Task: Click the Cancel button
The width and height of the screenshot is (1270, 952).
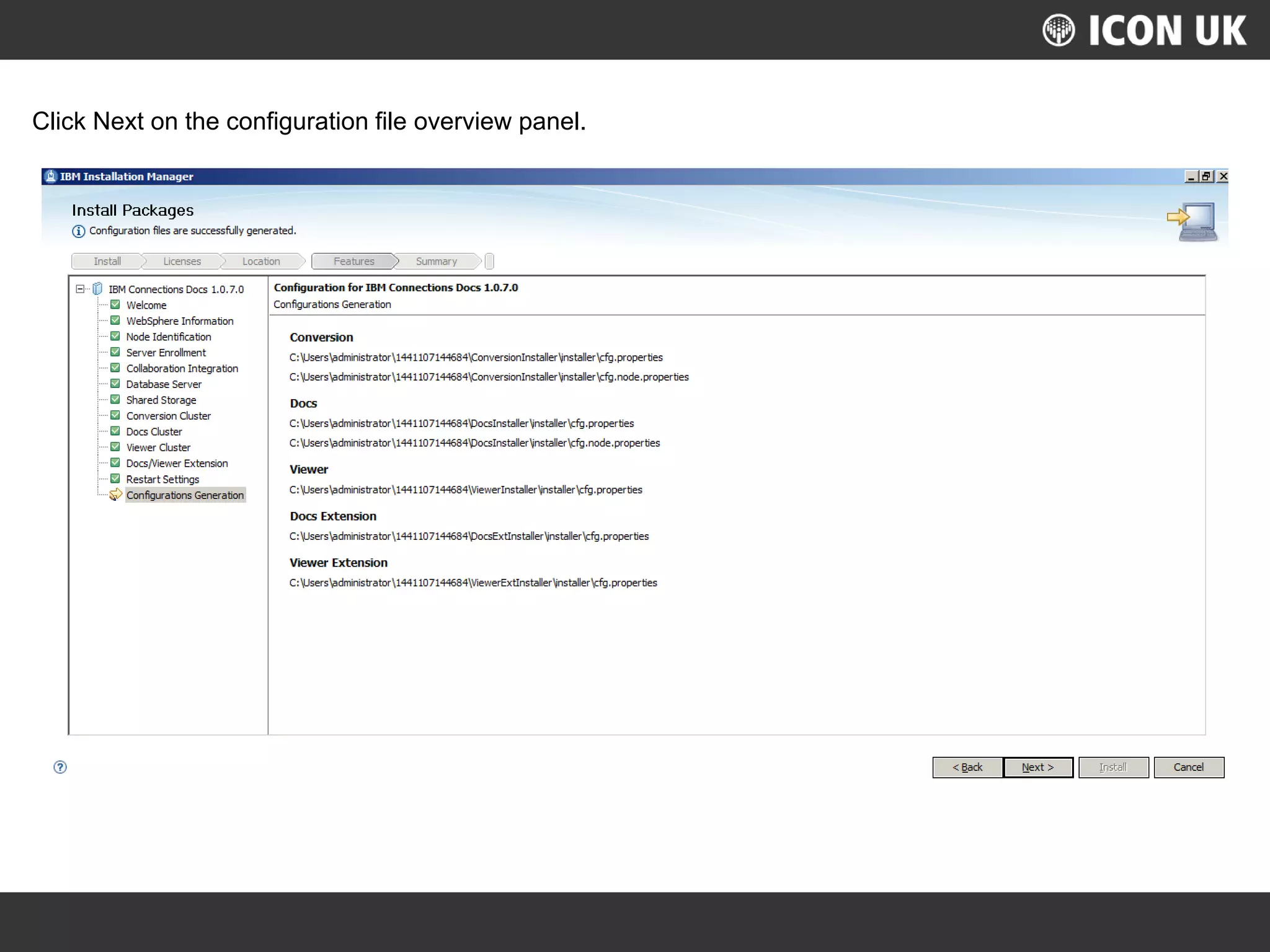Action: click(x=1188, y=767)
